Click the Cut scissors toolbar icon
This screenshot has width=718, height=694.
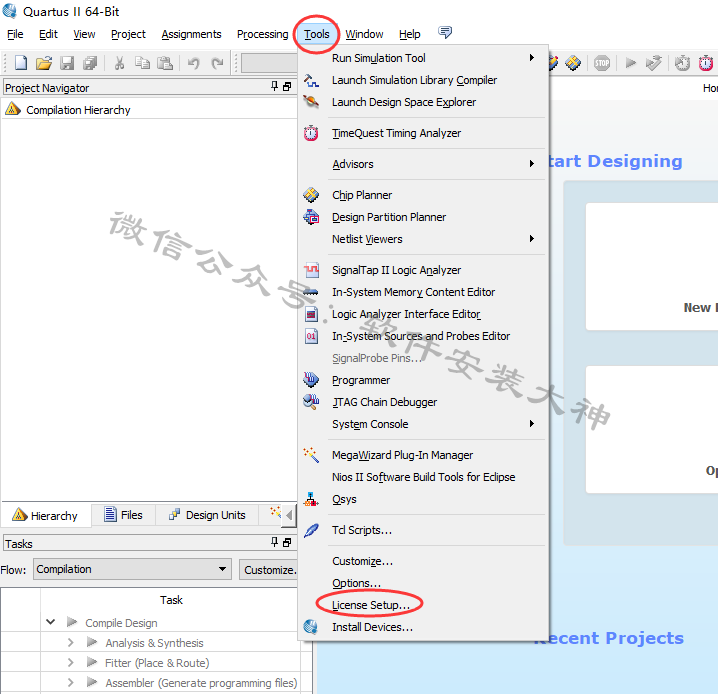pos(120,63)
